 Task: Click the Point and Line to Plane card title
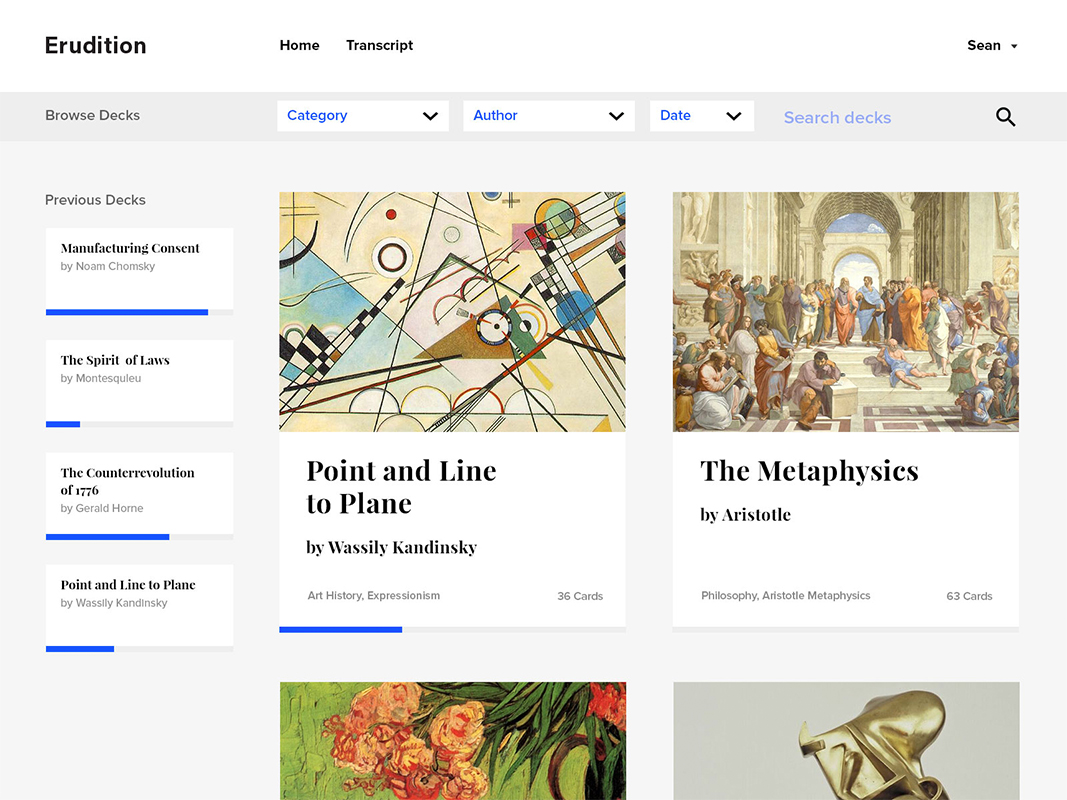pos(401,487)
